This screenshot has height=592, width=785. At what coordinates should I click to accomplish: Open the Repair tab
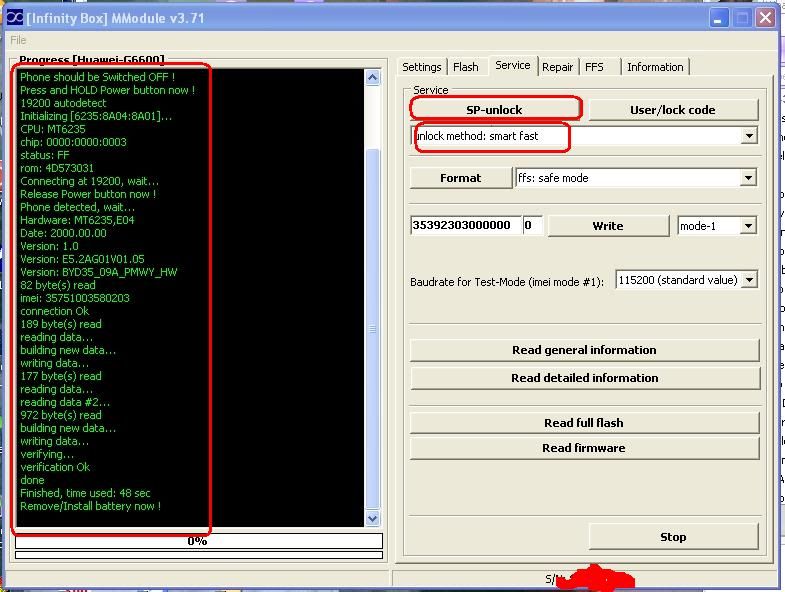click(557, 67)
